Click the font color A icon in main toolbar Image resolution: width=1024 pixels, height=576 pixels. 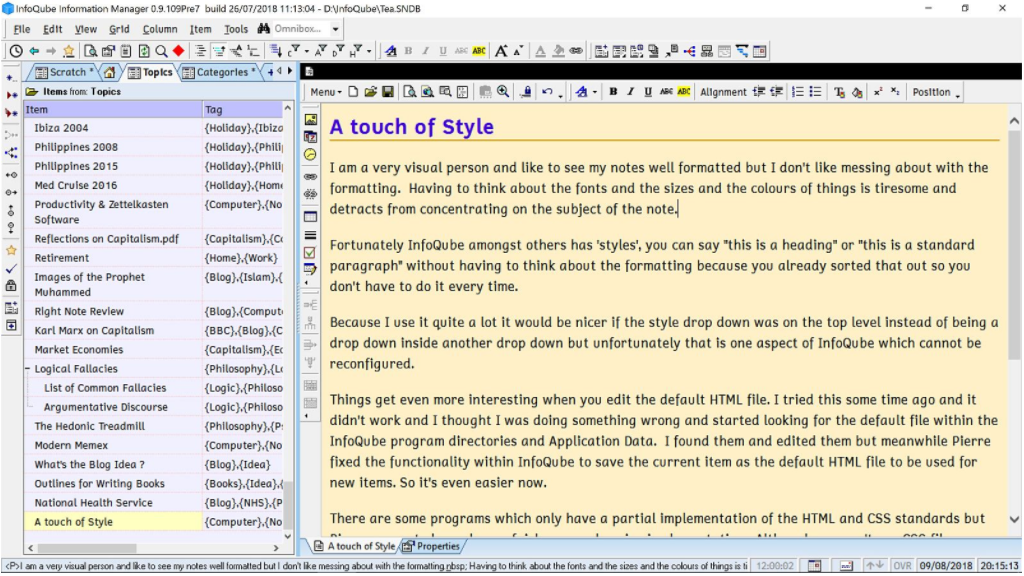coord(540,51)
